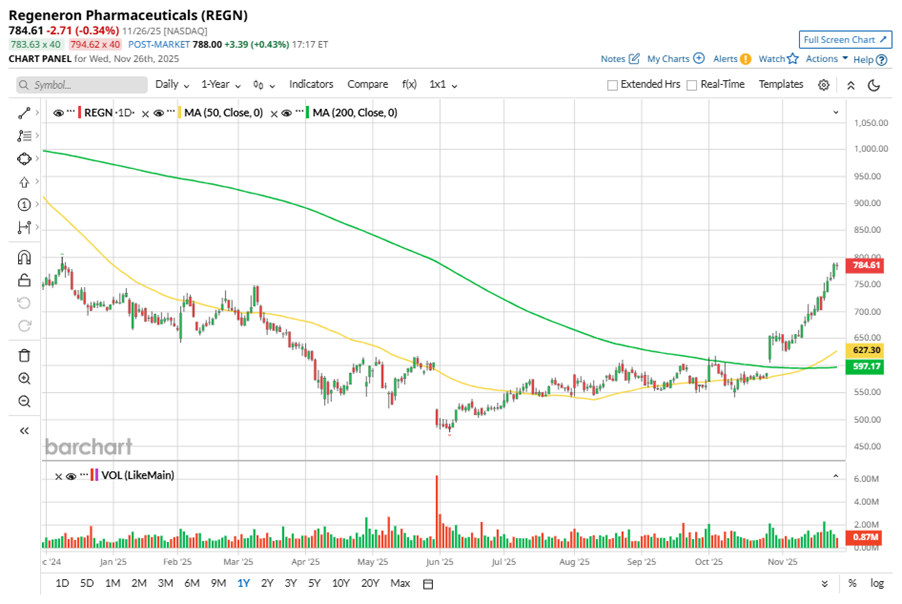Image resolution: width=902 pixels, height=604 pixels.
Task: Open the Notes link
Action: click(x=613, y=59)
